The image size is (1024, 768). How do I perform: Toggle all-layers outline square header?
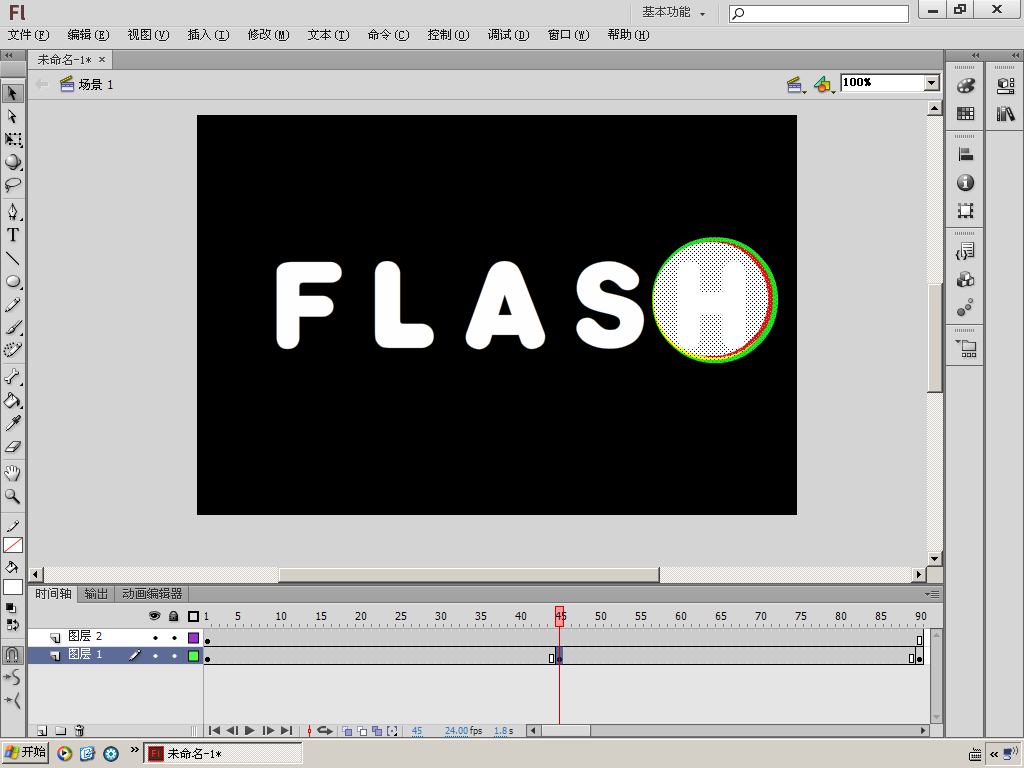193,616
